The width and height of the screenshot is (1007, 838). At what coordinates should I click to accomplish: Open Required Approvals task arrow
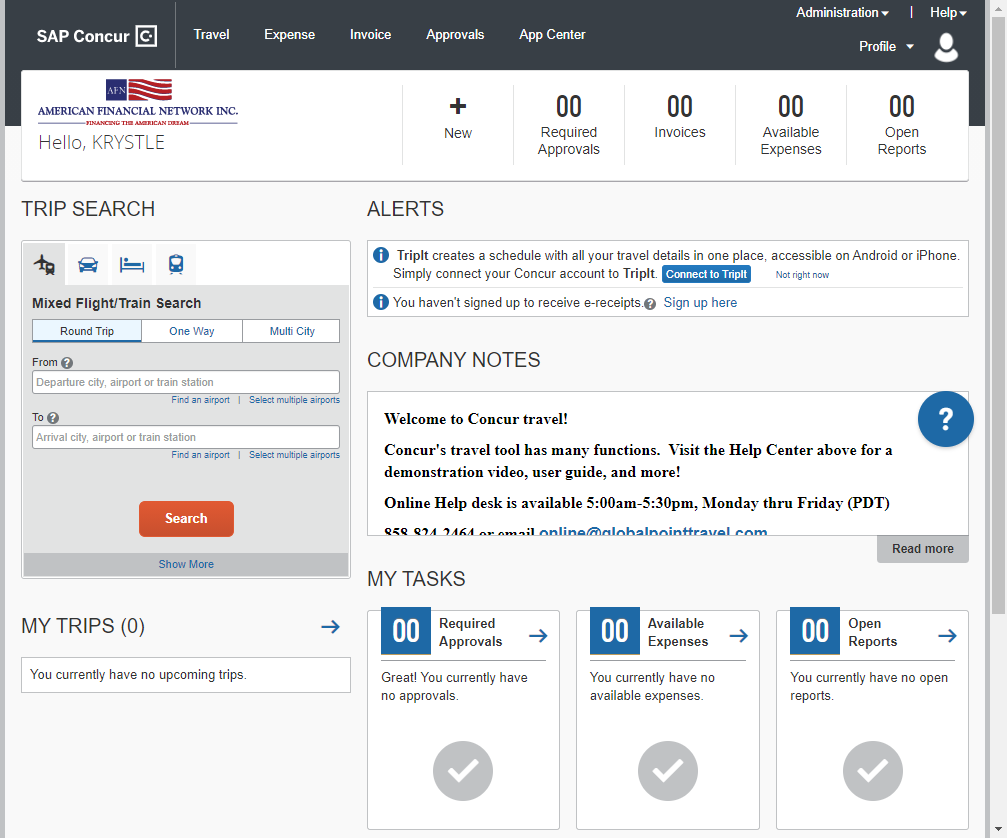(538, 636)
